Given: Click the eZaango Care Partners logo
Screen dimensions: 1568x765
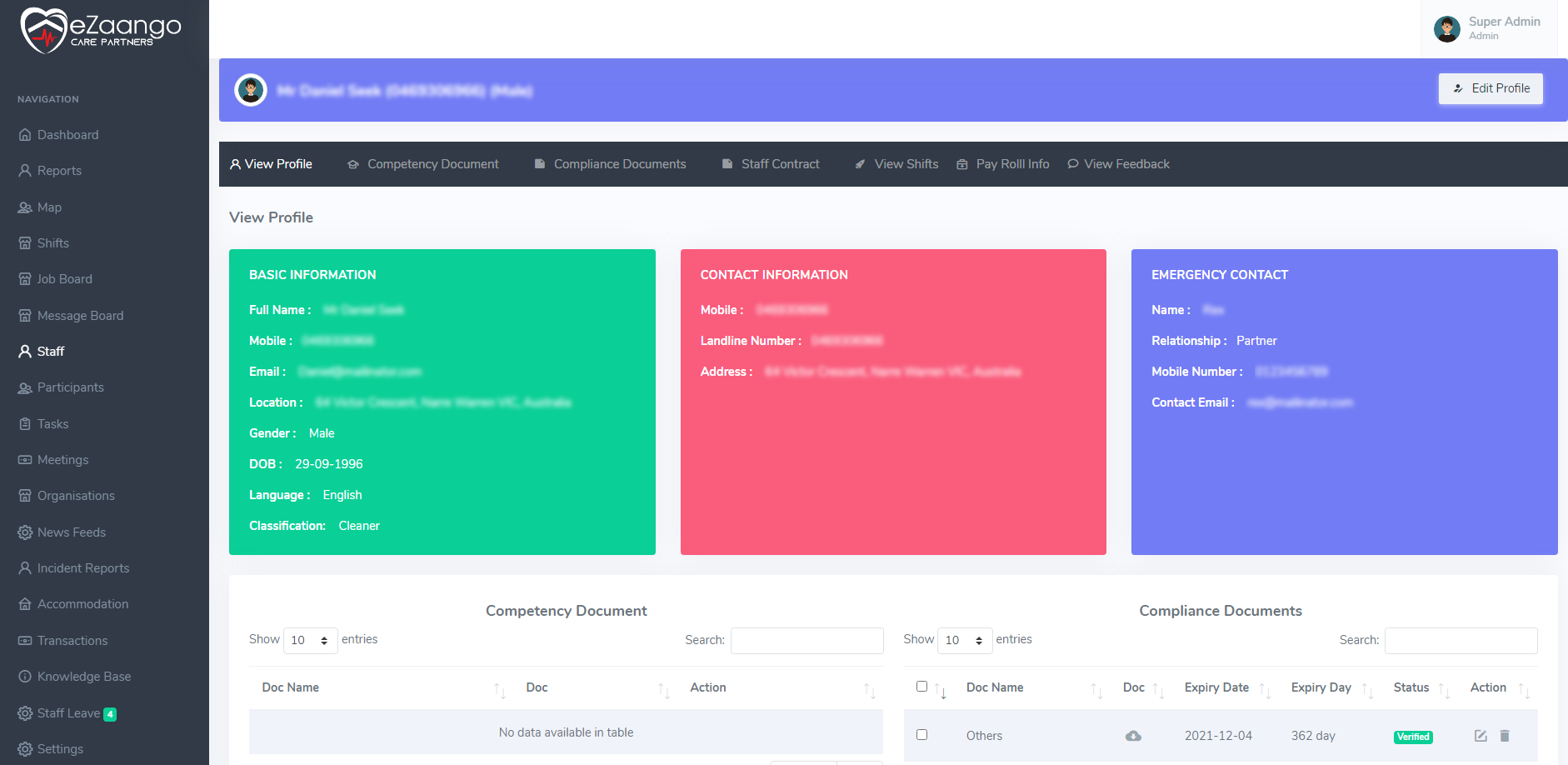Looking at the screenshot, I should point(98,27).
